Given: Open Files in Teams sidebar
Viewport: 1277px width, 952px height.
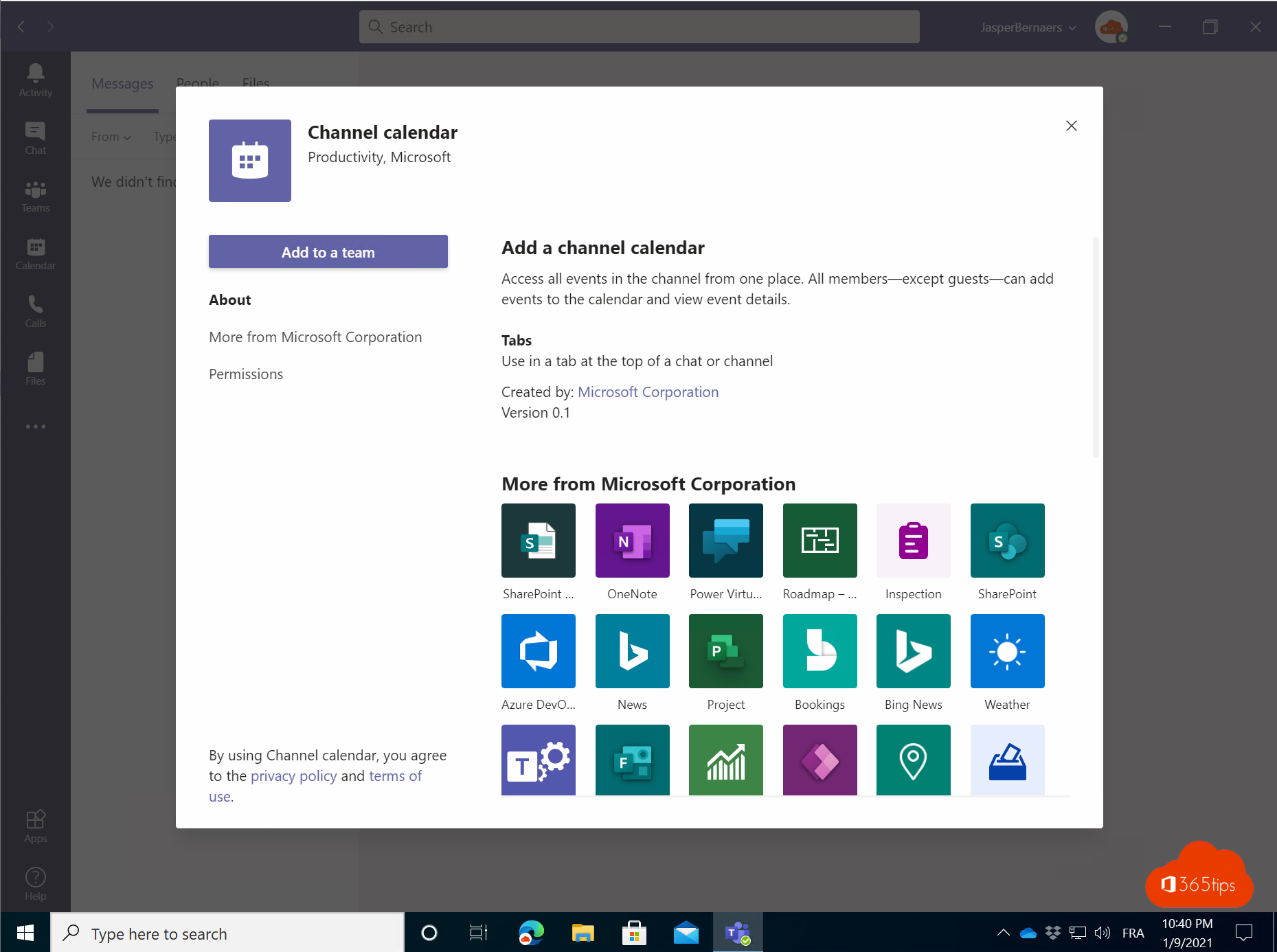Looking at the screenshot, I should [36, 369].
